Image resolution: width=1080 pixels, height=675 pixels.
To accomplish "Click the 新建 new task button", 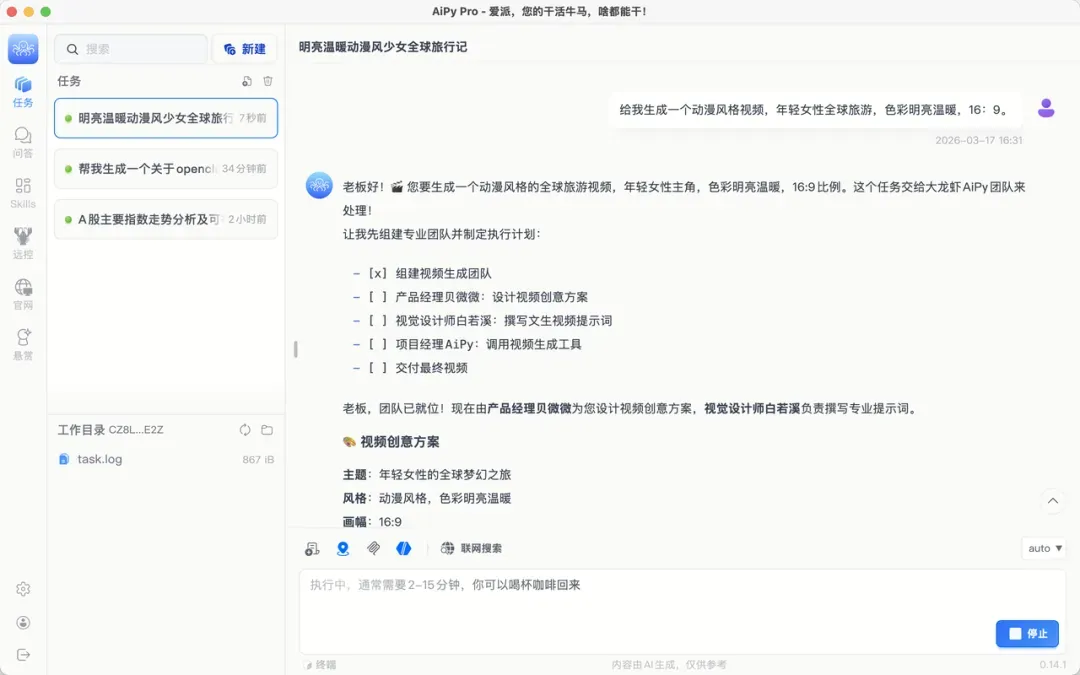I will click(245, 49).
